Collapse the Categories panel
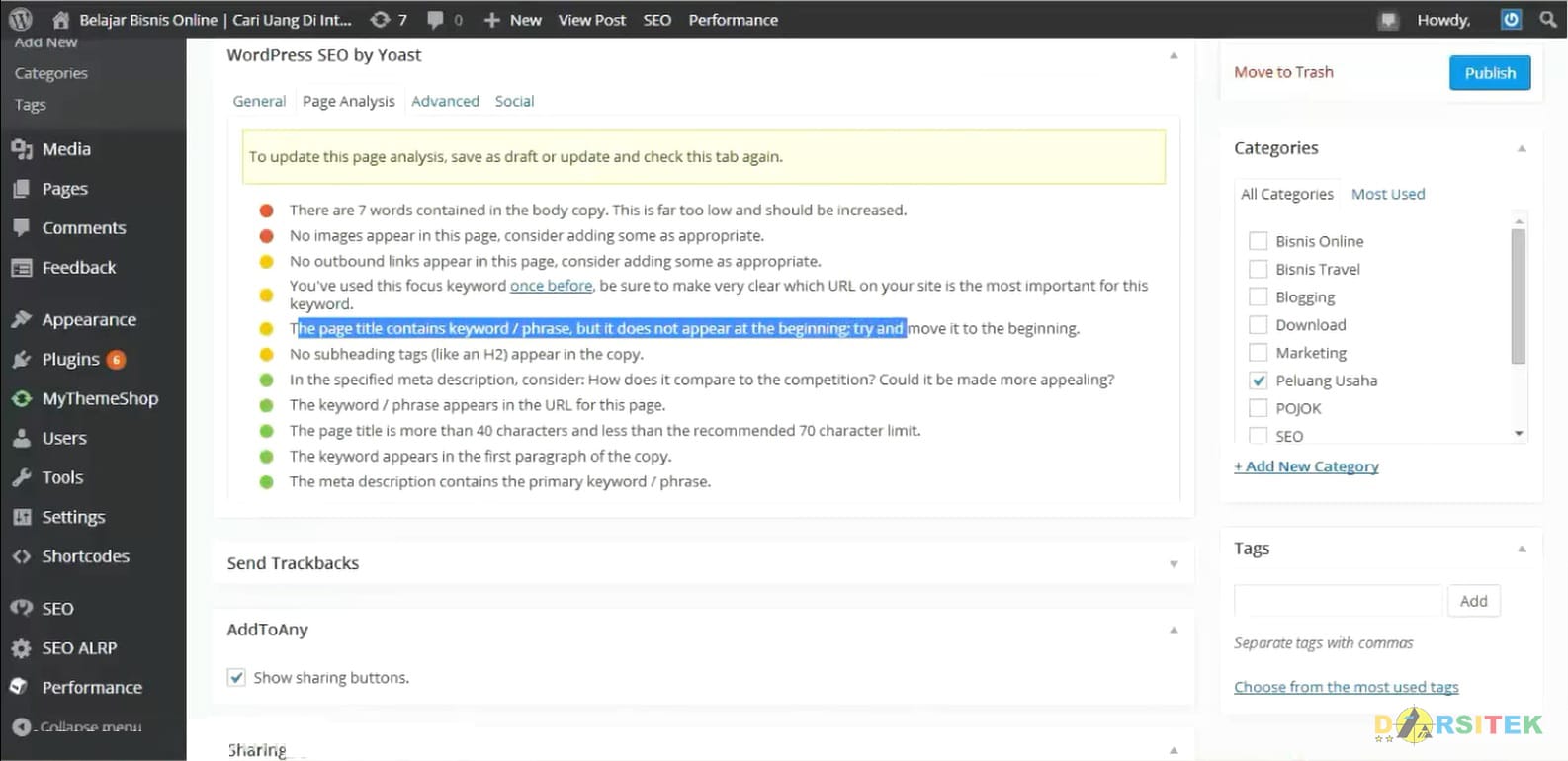Image resolution: width=1568 pixels, height=761 pixels. pos(1522,149)
